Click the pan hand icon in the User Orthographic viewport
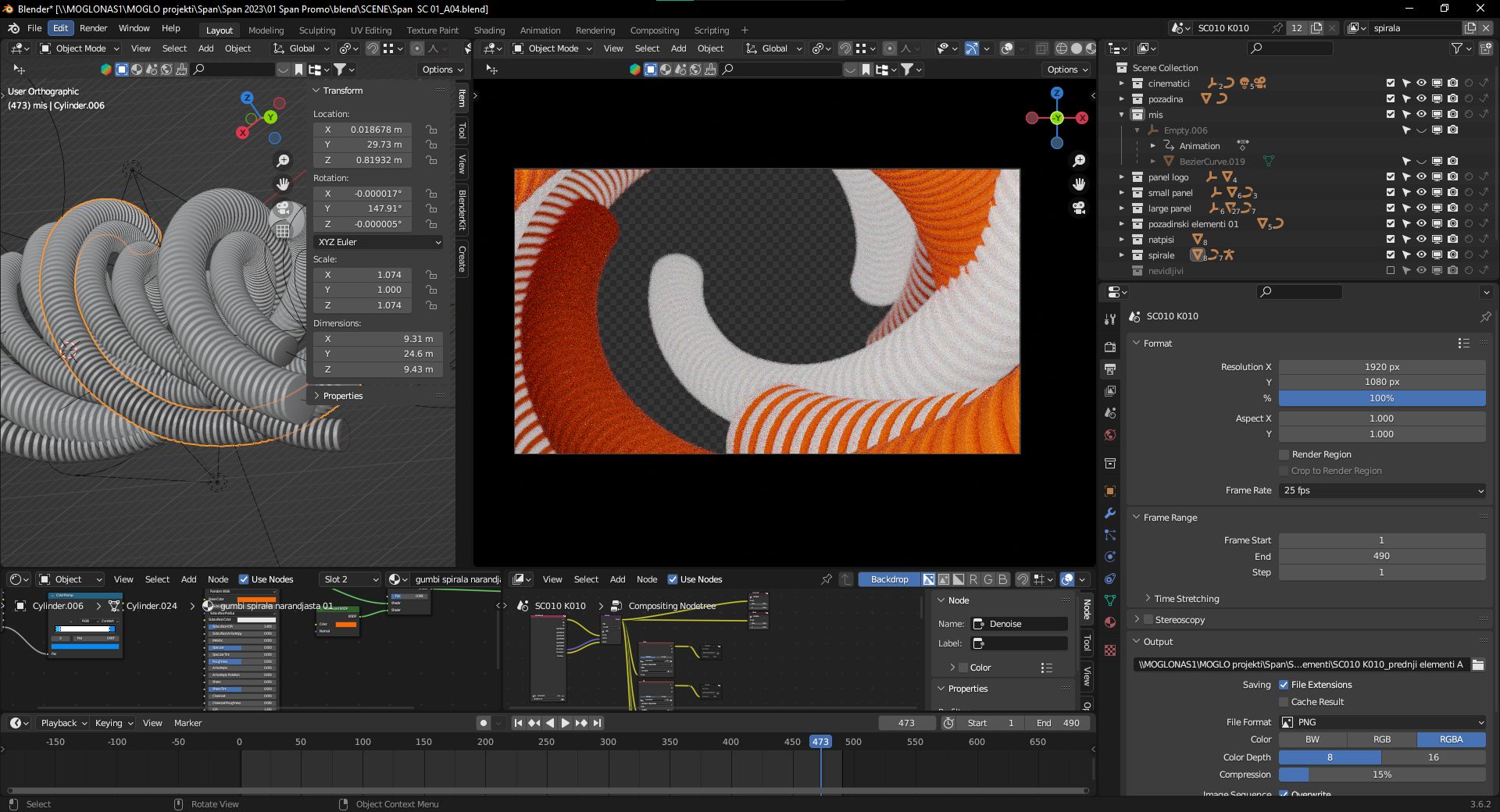The width and height of the screenshot is (1500, 812). point(283,184)
